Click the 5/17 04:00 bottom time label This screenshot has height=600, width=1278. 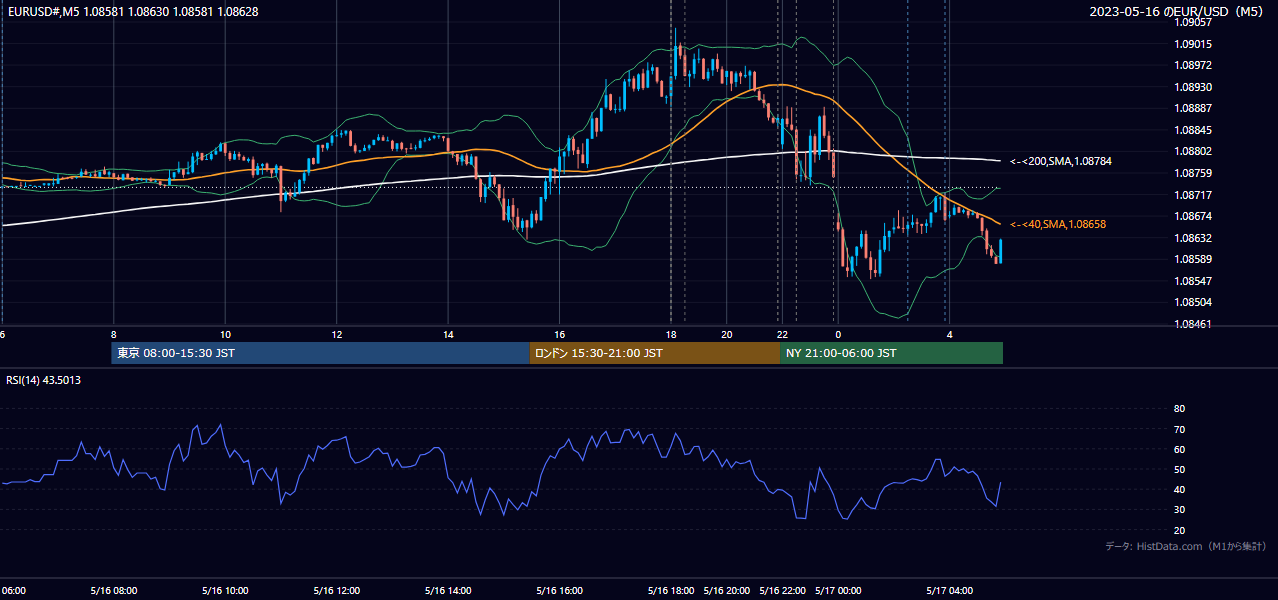coord(950,590)
